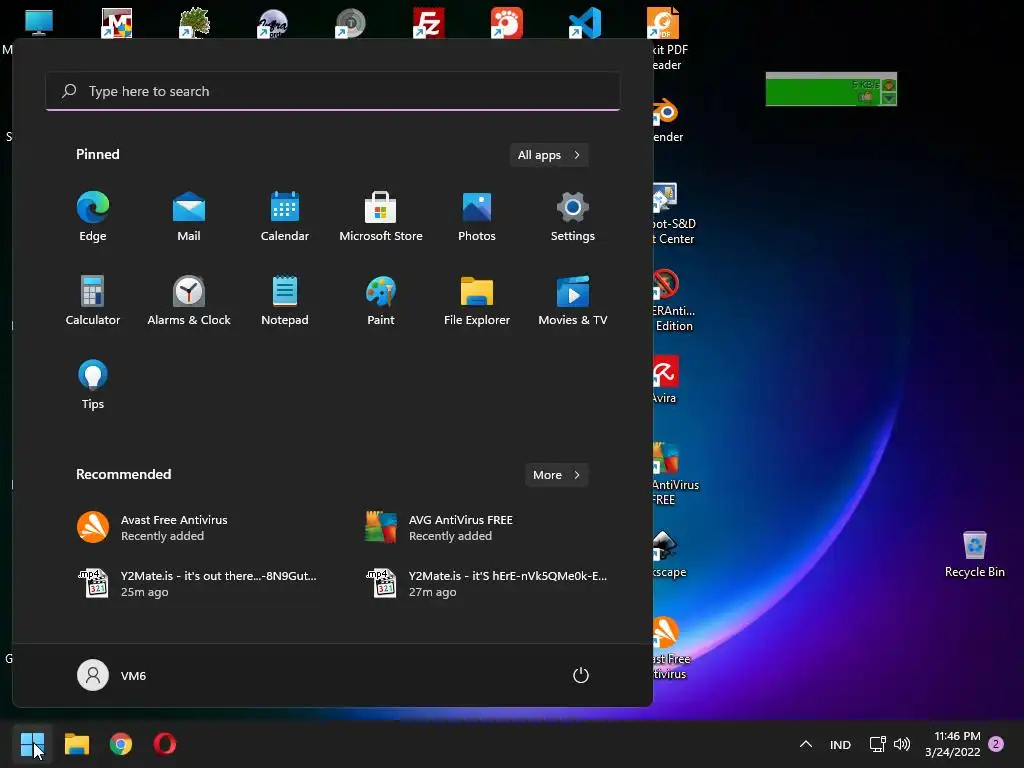Open the Calendar app

[285, 217]
